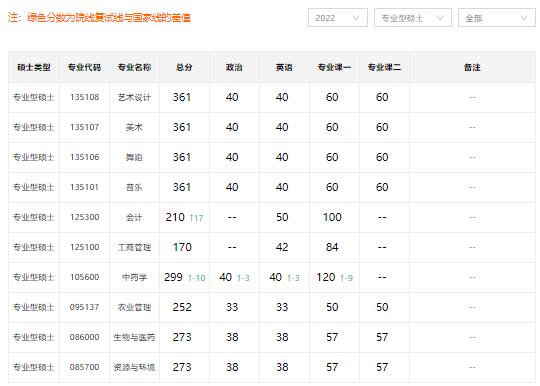Select major code 135108
Image resolution: width=540 pixels, height=386 pixels.
[84, 97]
